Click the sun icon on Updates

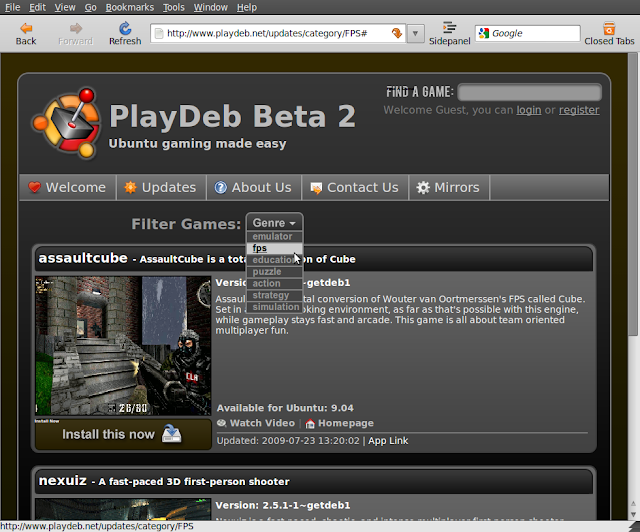pyautogui.click(x=130, y=187)
